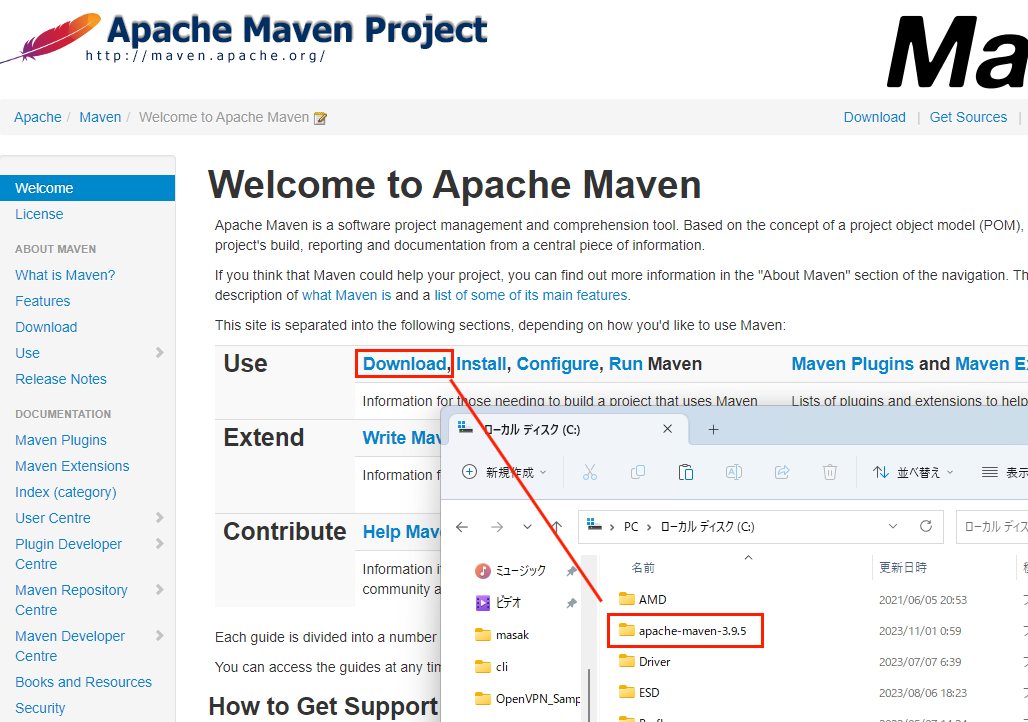1028x722 pixels.
Task: Click the Download link in Use row
Action: [405, 364]
